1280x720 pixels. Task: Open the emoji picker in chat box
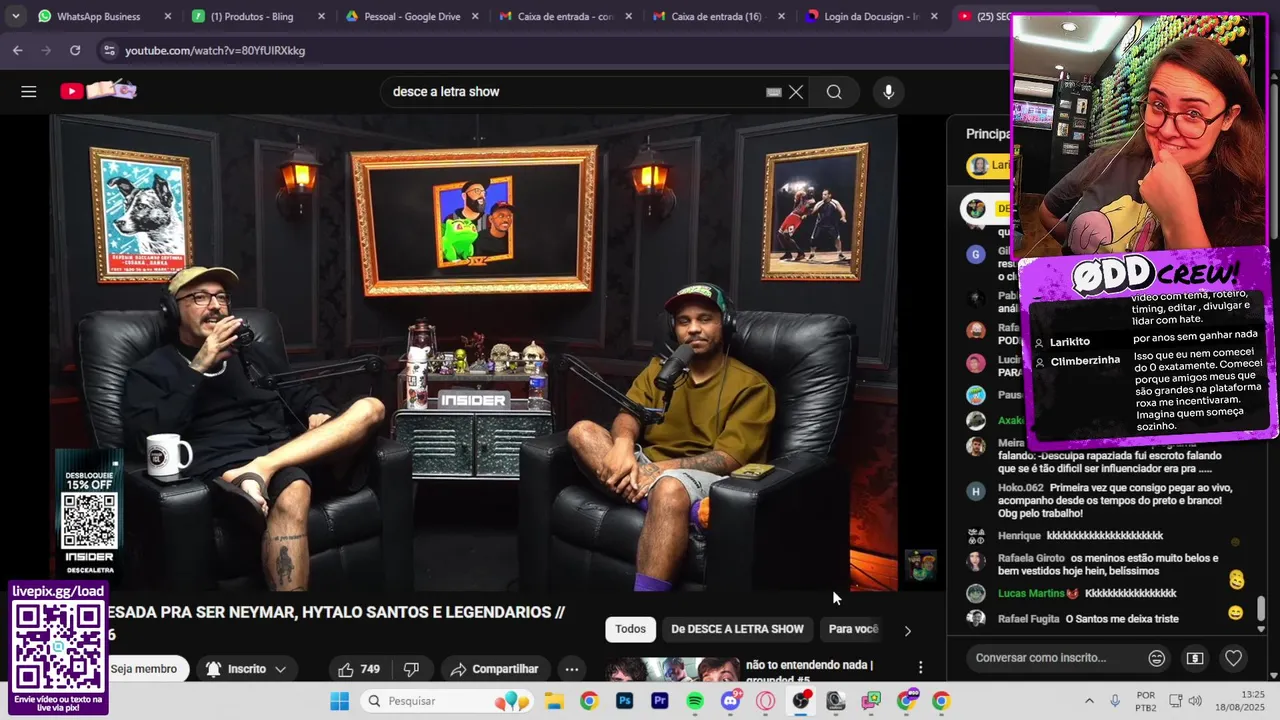click(x=1157, y=658)
